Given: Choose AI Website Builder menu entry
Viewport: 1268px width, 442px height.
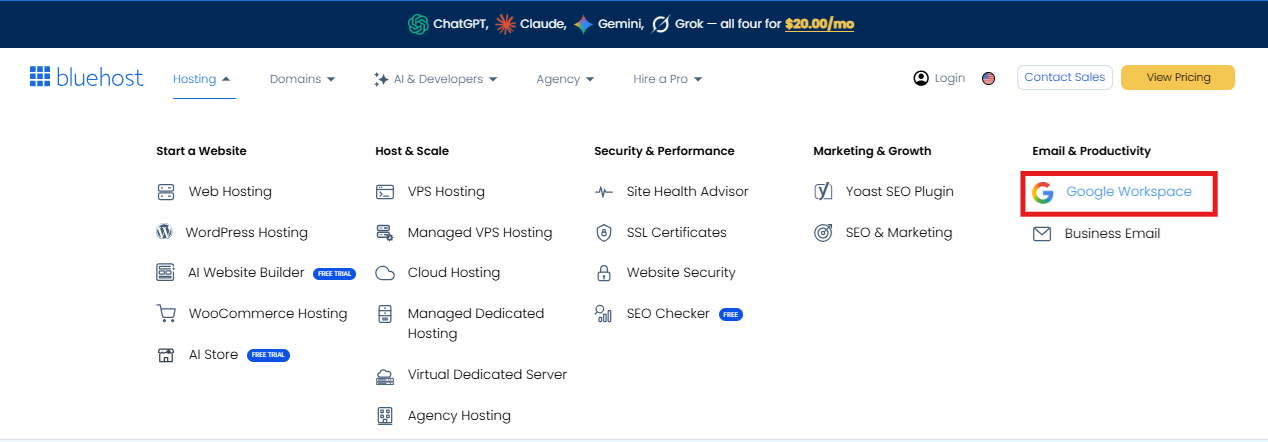Looking at the screenshot, I should 247,272.
